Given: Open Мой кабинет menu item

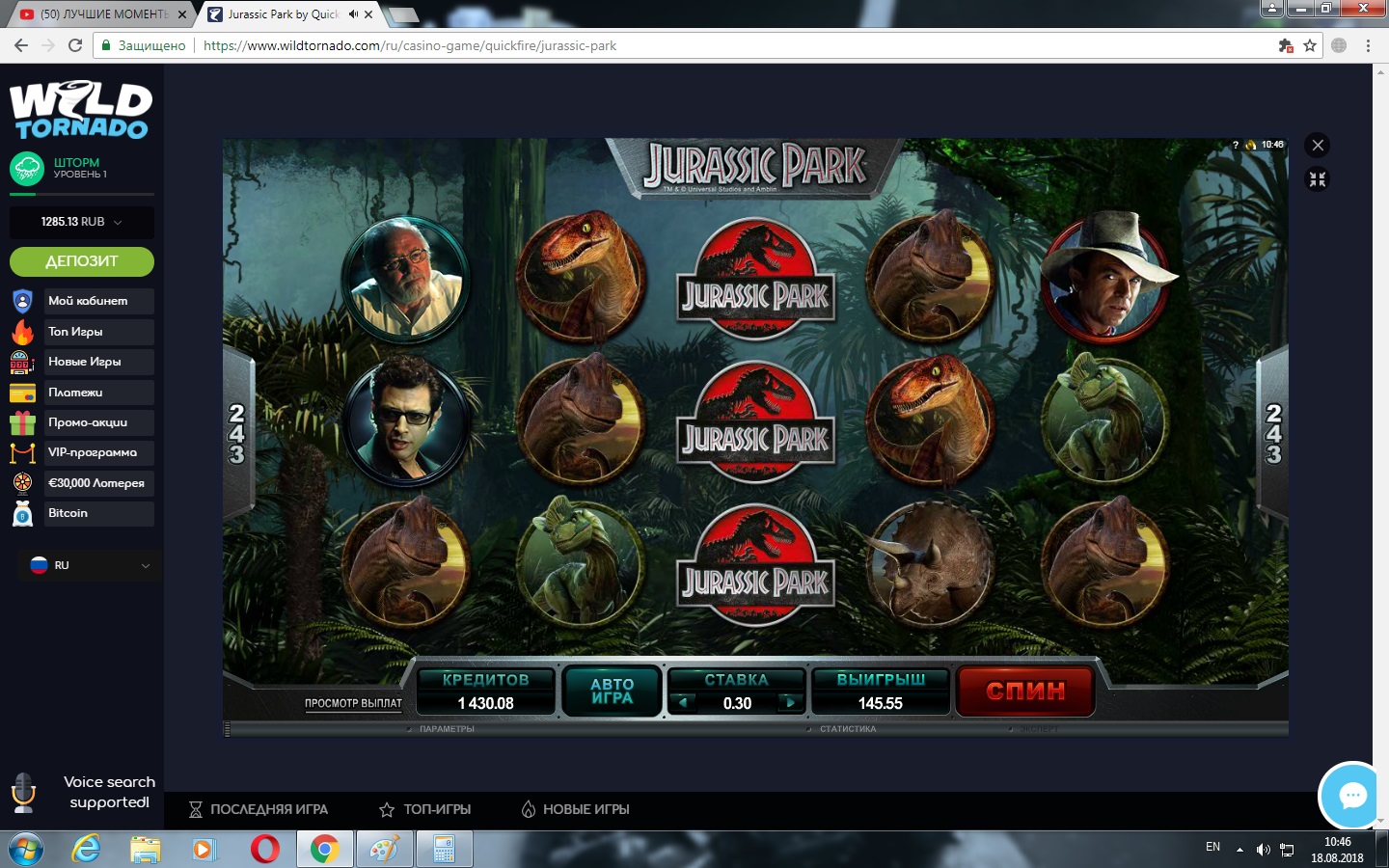Looking at the screenshot, I should coord(99,301).
